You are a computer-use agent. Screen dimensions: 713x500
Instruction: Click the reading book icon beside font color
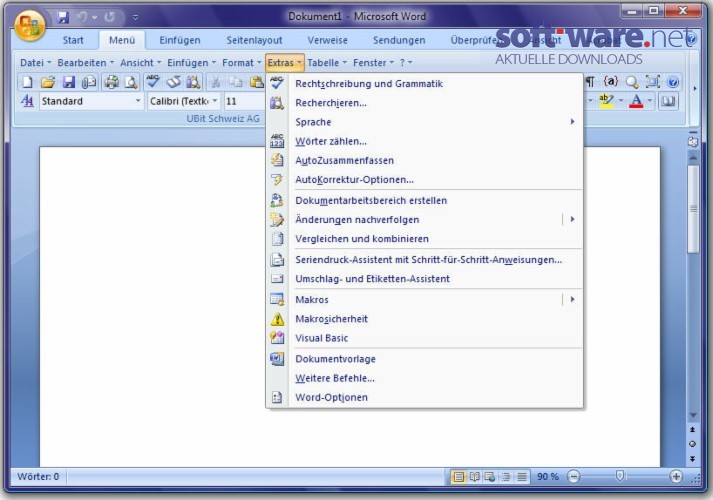[668, 101]
